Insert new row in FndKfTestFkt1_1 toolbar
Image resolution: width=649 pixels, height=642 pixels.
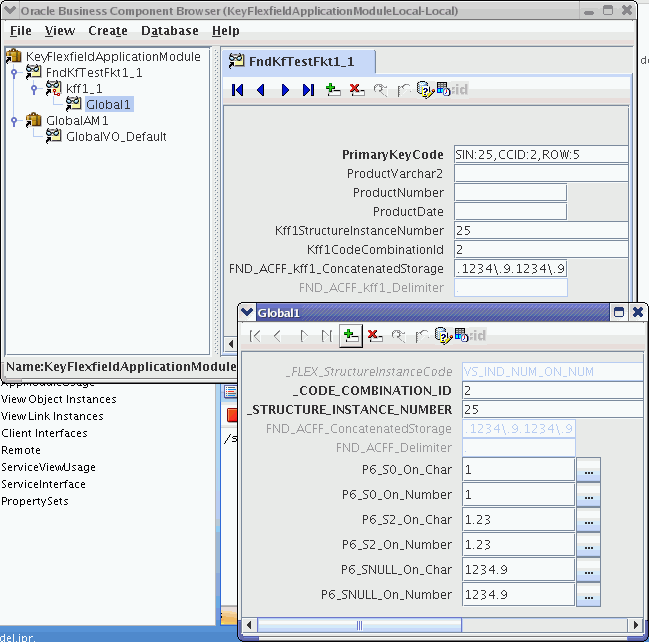[x=332, y=90]
